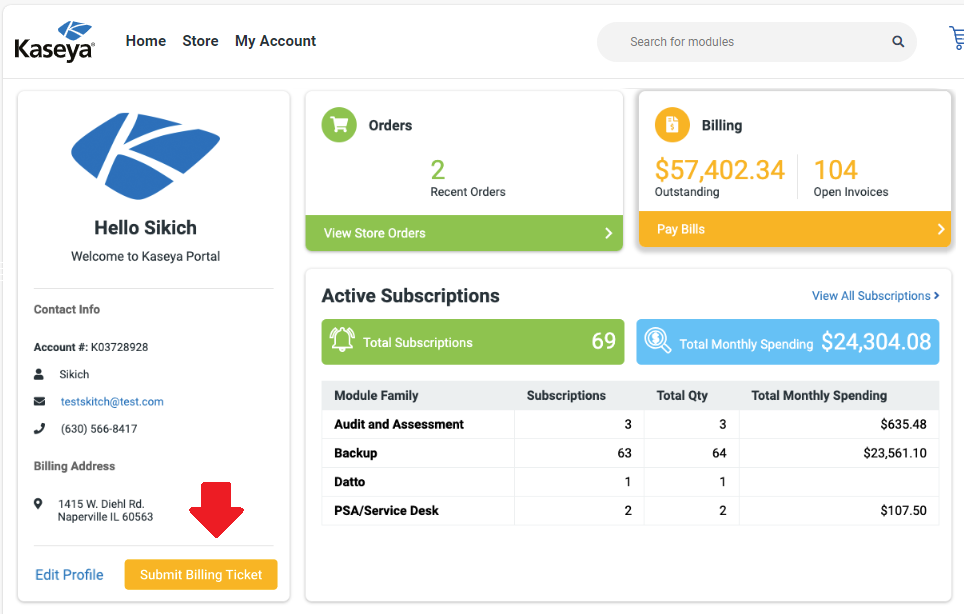Click the Edit Profile link
The width and height of the screenshot is (964, 614).
(x=69, y=575)
